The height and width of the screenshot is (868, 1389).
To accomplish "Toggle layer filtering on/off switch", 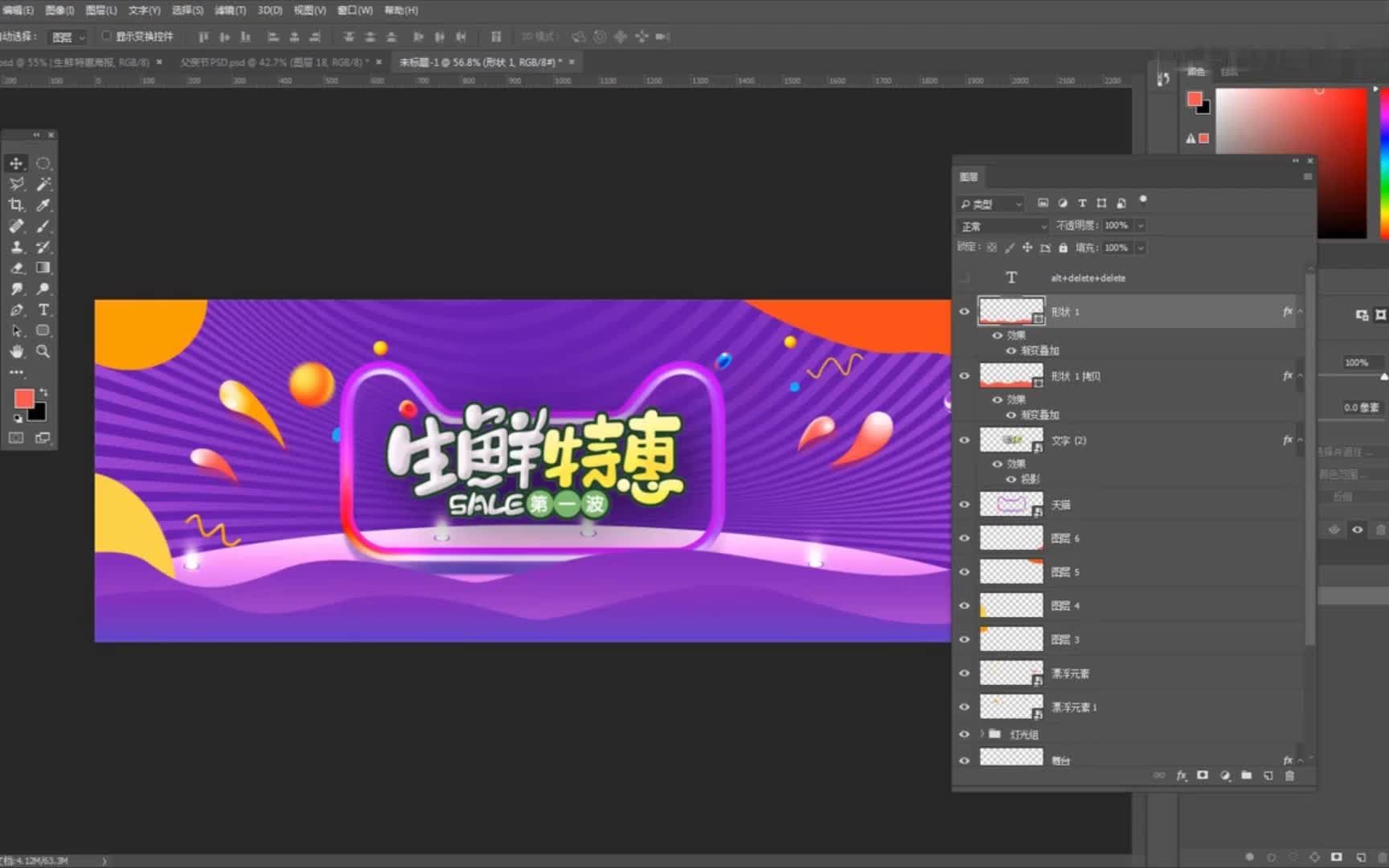I will click(1143, 200).
